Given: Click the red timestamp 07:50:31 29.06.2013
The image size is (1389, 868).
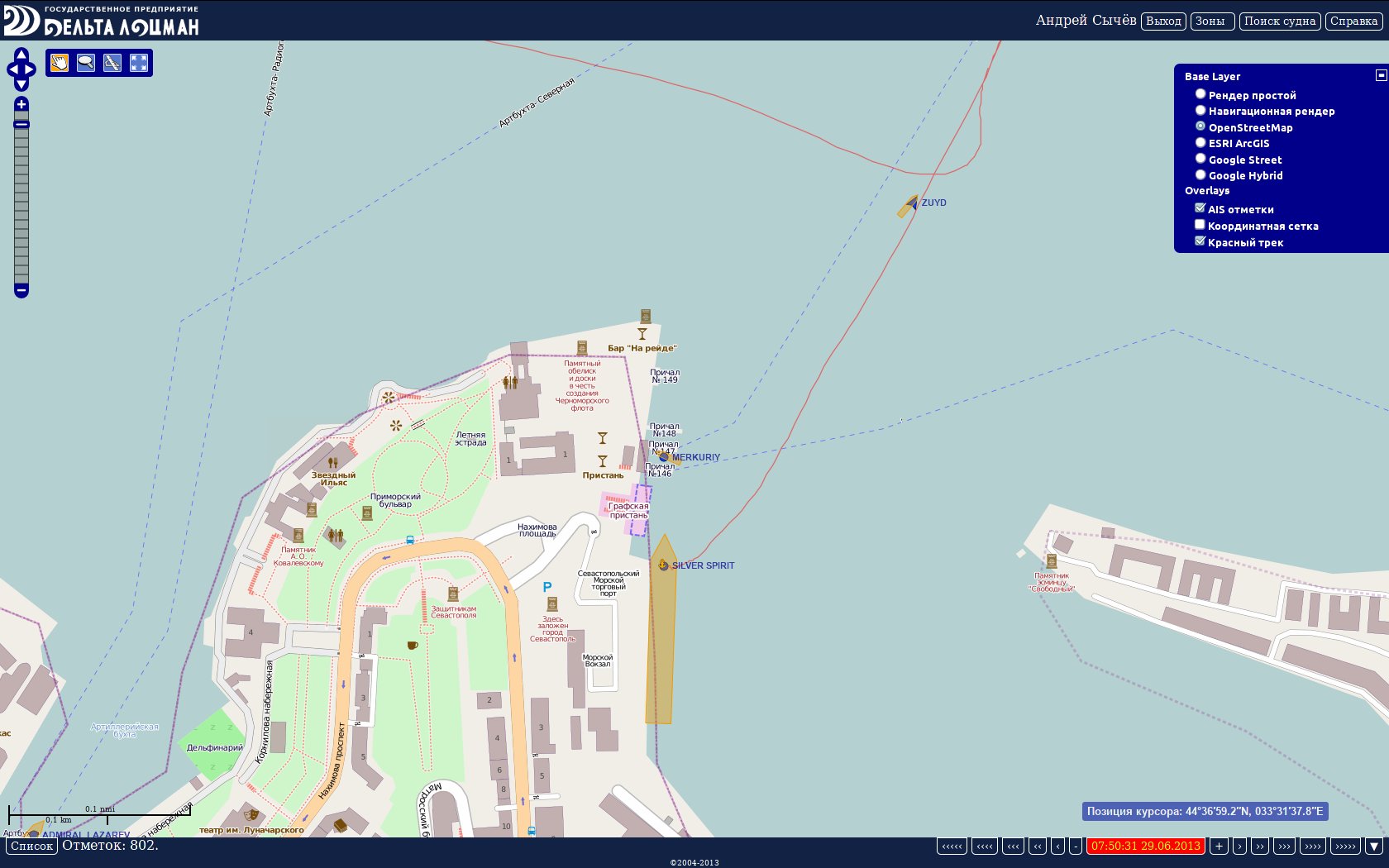Looking at the screenshot, I should point(1145,846).
